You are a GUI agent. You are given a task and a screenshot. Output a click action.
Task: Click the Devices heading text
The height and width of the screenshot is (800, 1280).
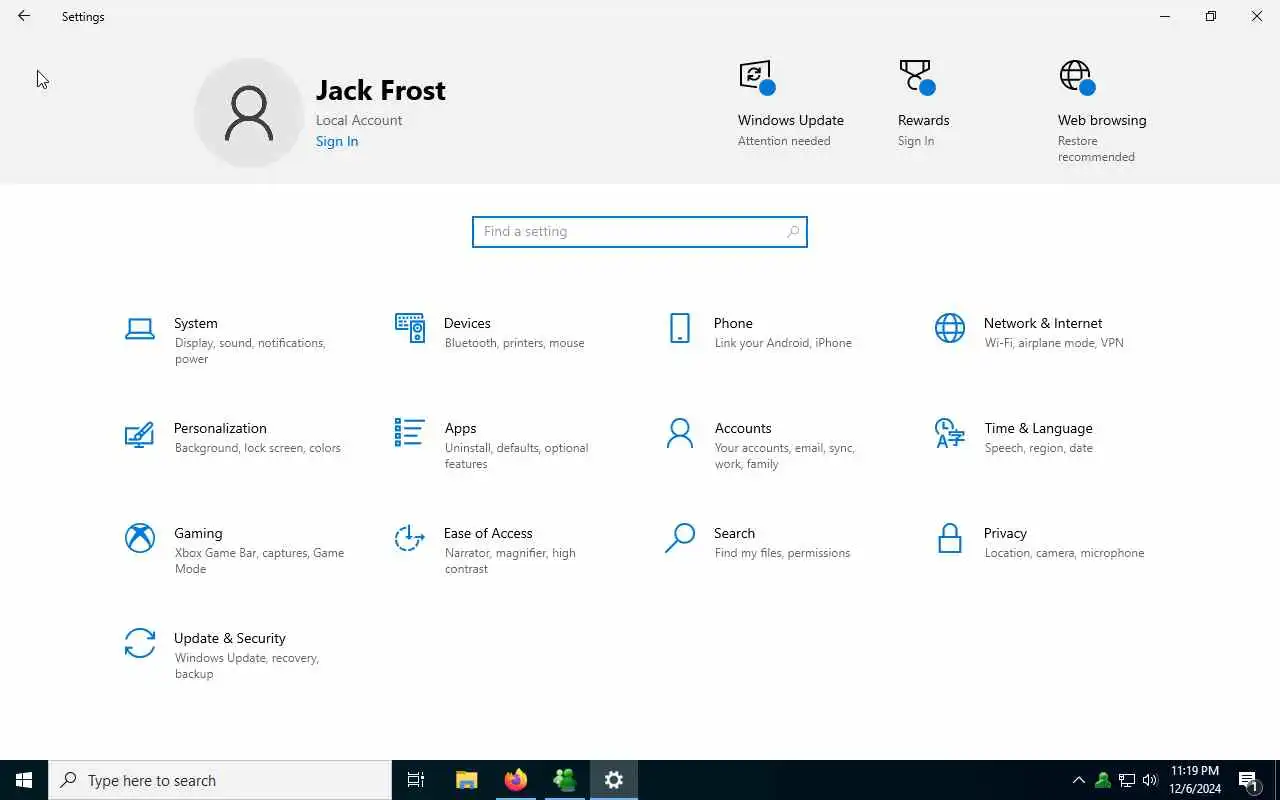[x=467, y=323]
